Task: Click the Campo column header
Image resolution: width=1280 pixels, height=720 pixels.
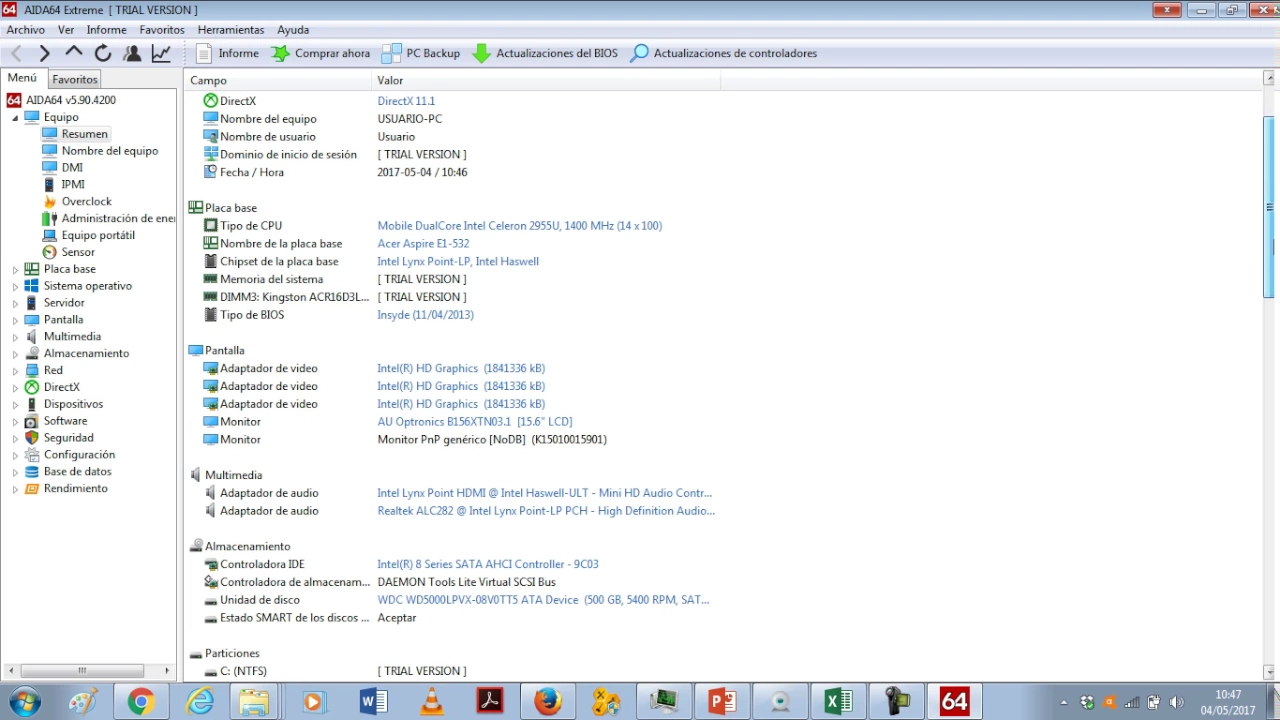Action: (278, 80)
